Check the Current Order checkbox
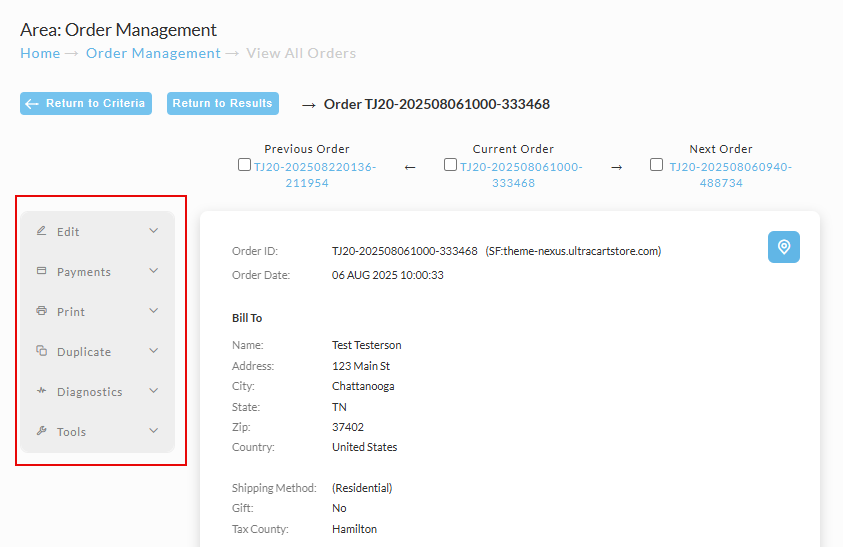 click(x=450, y=165)
